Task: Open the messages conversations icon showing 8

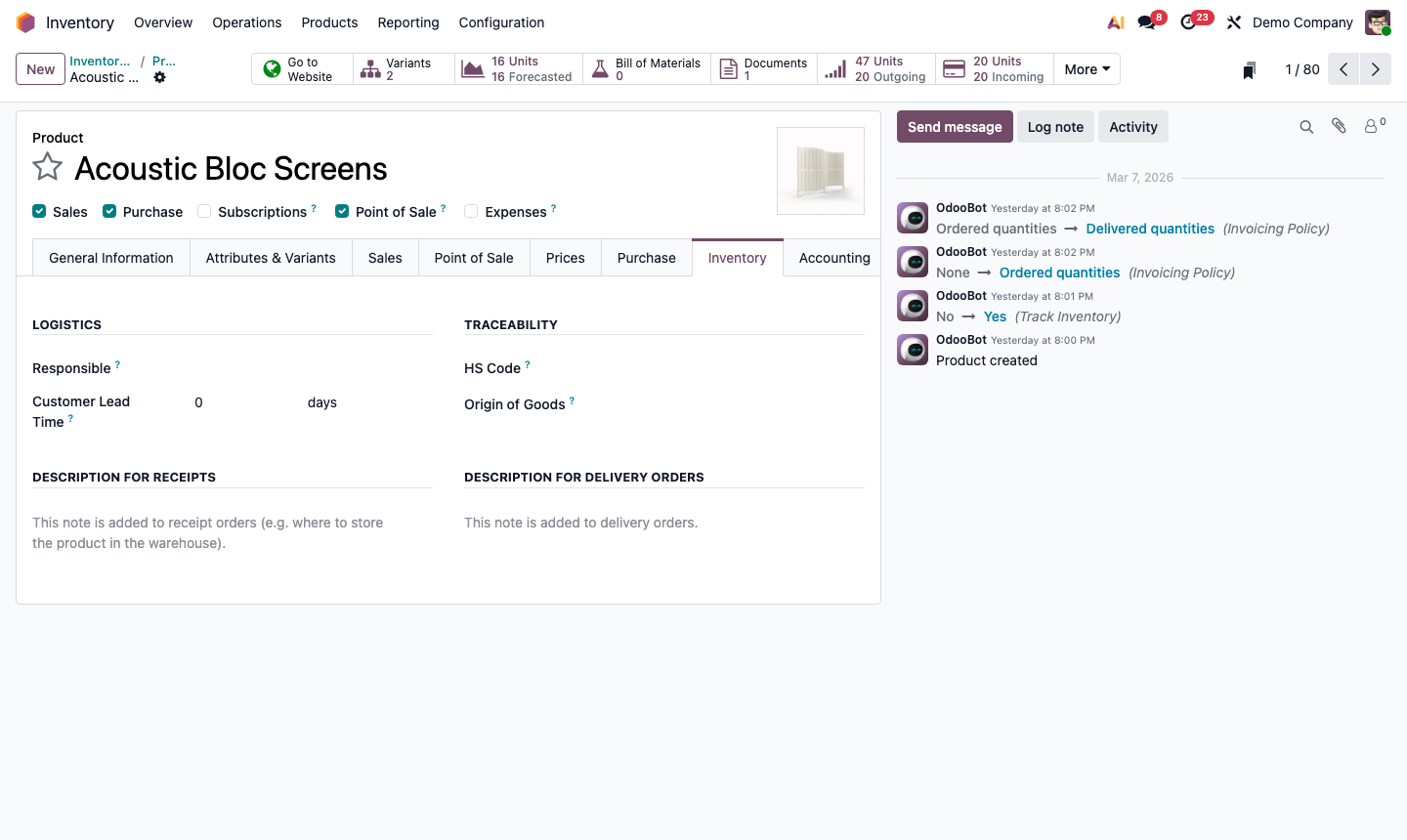Action: (1145, 21)
